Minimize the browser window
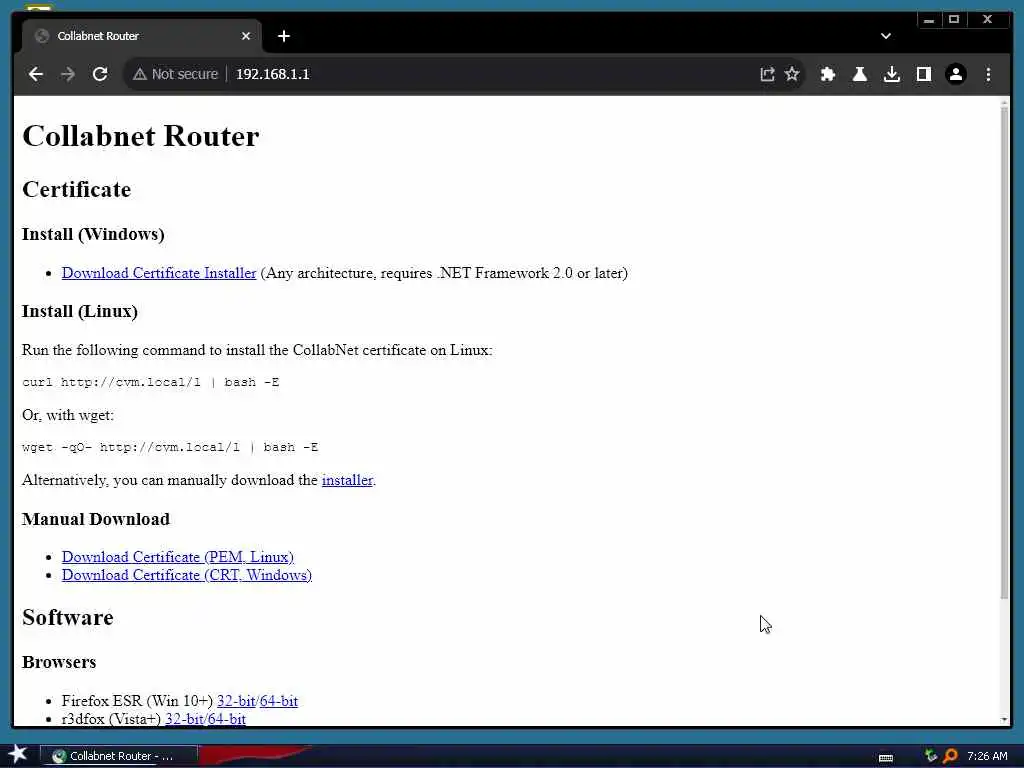This screenshot has width=1024, height=768. [x=929, y=20]
